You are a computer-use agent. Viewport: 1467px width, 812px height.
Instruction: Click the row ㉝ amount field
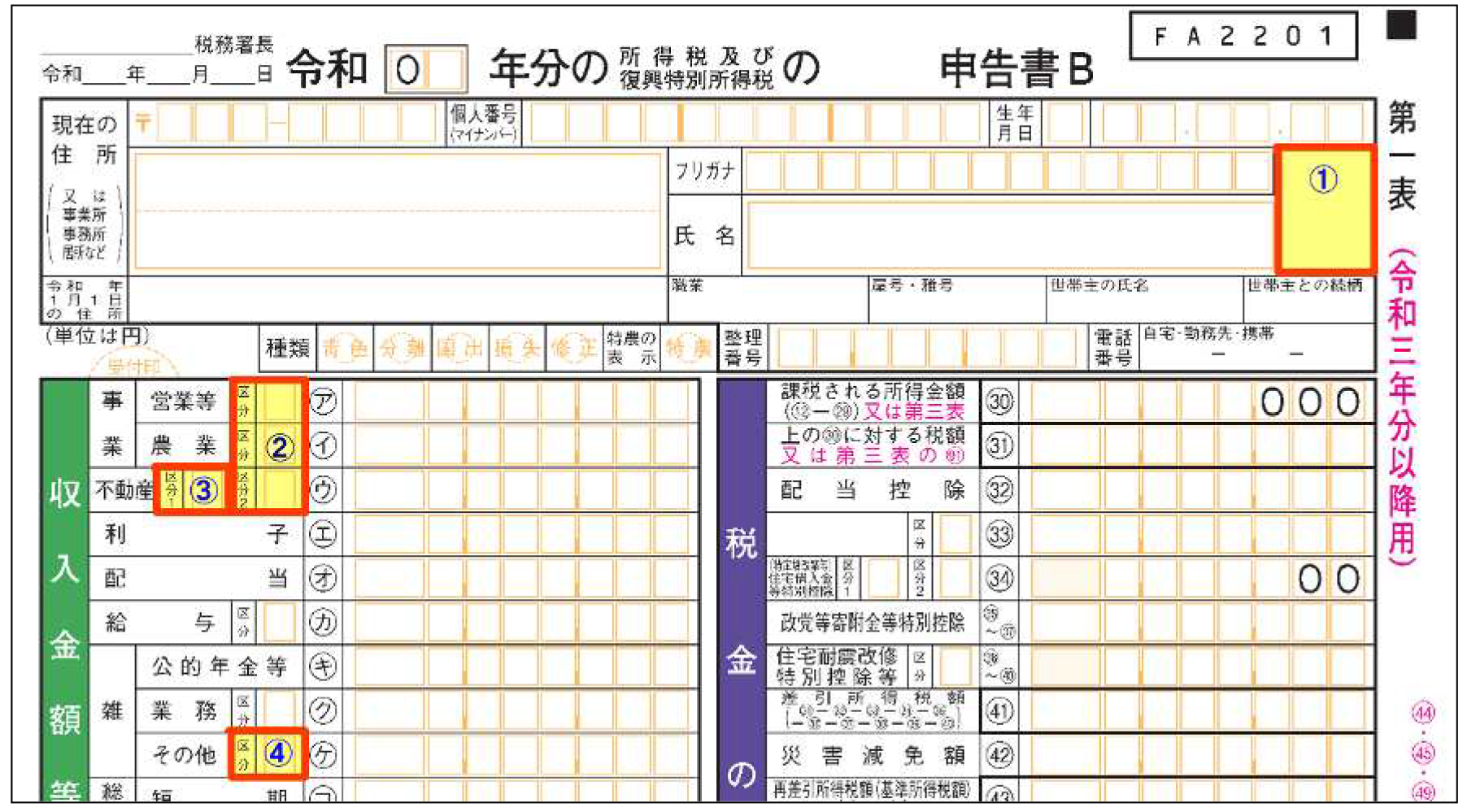(1196, 534)
